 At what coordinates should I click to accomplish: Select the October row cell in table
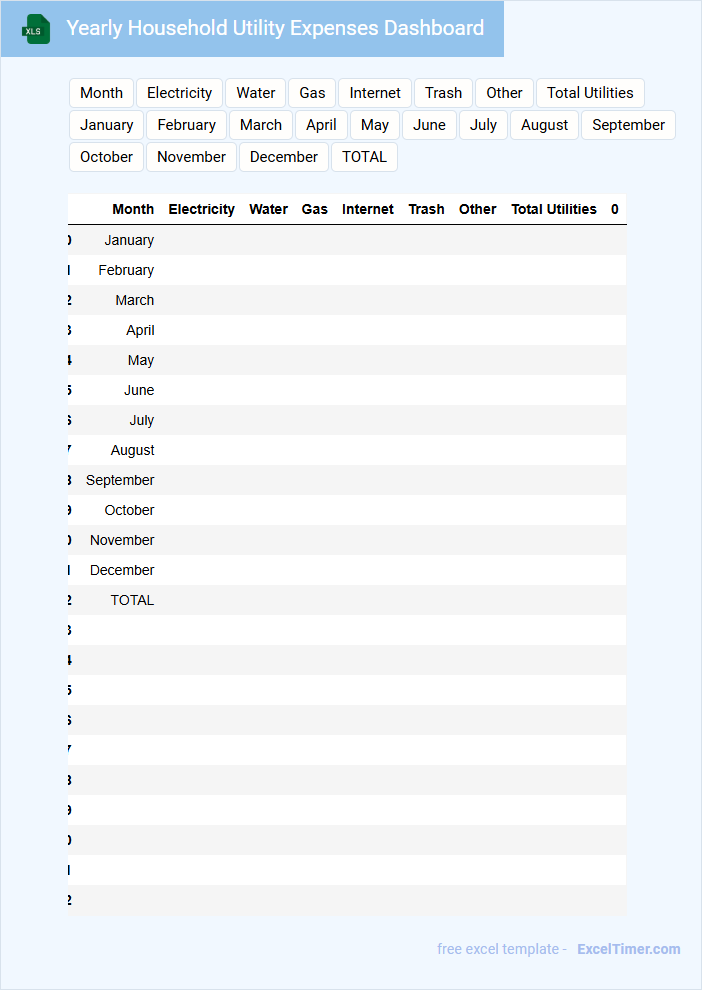pyautogui.click(x=129, y=510)
